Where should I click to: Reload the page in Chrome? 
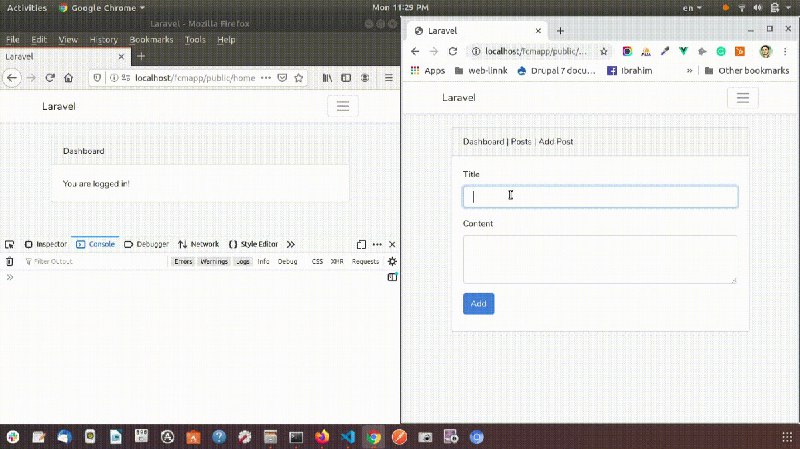[x=453, y=51]
